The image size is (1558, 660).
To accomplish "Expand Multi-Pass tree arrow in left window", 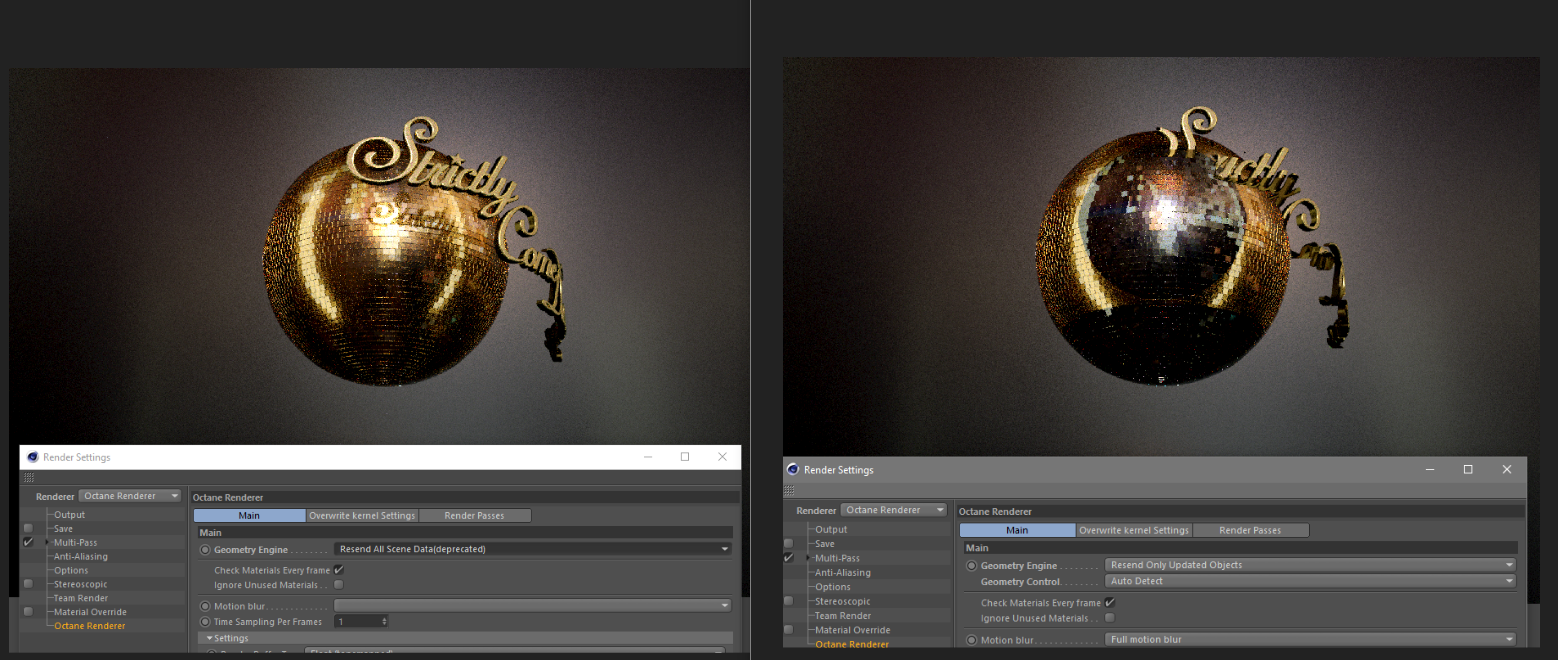I will tap(47, 542).
